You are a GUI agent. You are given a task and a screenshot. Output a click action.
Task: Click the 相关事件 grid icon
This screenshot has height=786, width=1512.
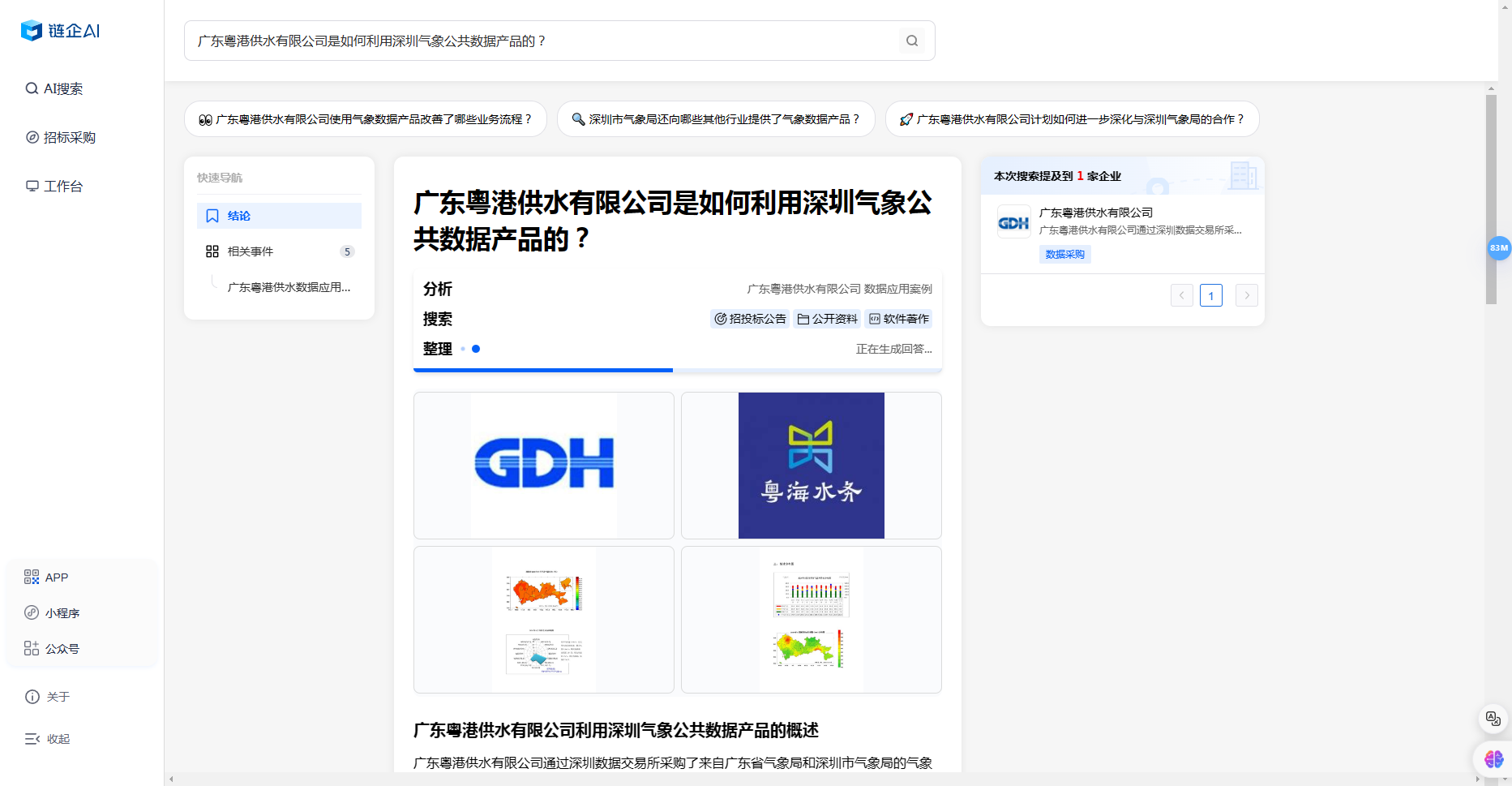[212, 251]
